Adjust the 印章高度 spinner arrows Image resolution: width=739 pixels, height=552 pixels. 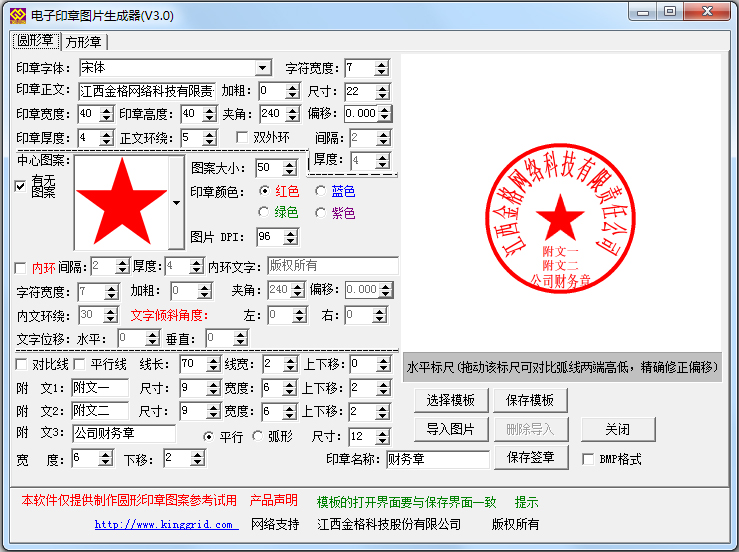tap(210, 114)
